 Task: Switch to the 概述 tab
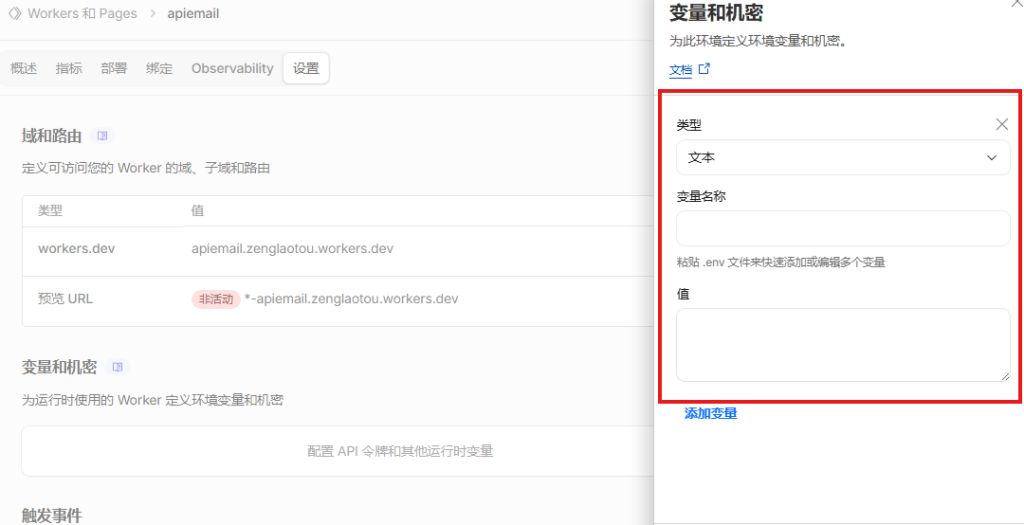click(24, 69)
